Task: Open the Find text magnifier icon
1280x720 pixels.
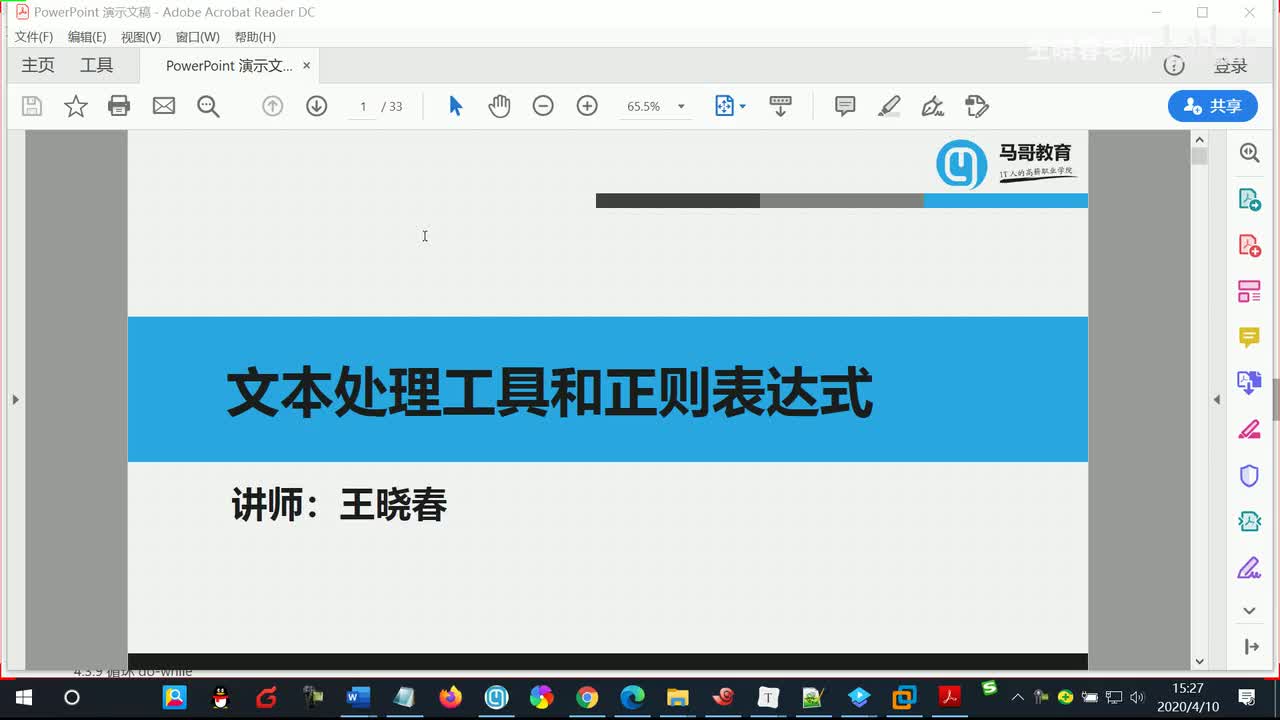Action: click(208, 106)
